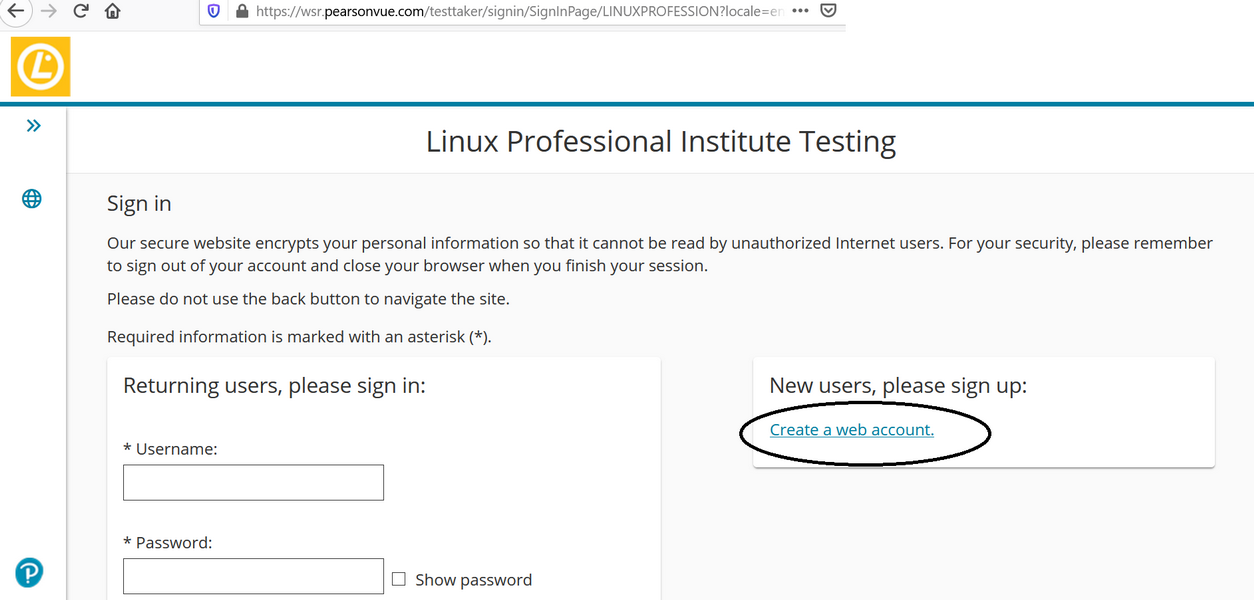
Task: Click the browser back arrow
Action: point(14,11)
